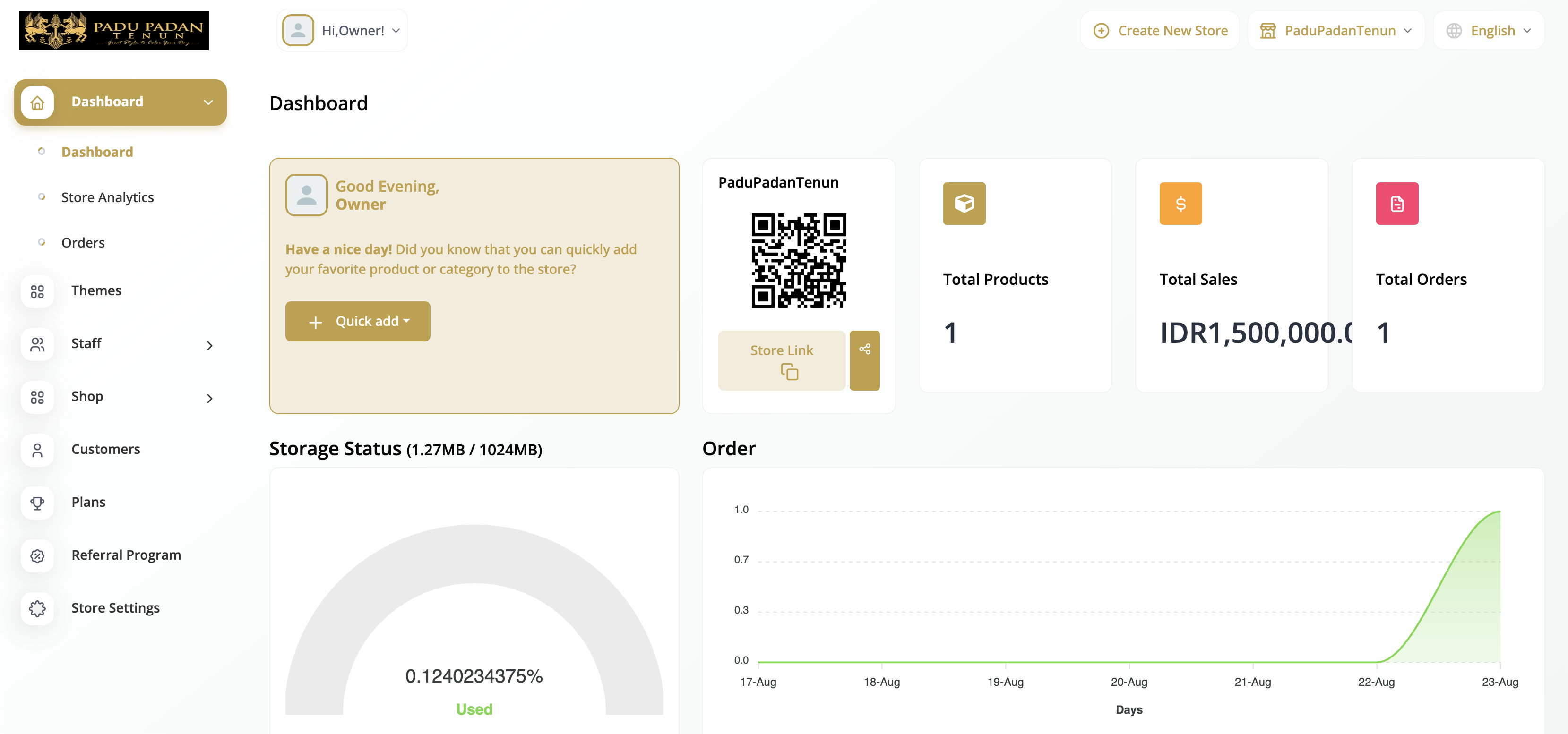Click the Themes grid icon in sidebar
1568x734 pixels.
coord(37,291)
